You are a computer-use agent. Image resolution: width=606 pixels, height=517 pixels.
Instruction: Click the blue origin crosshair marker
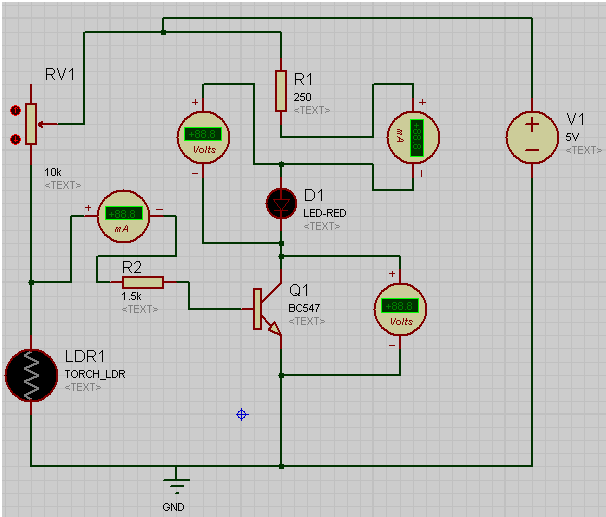[x=242, y=415]
